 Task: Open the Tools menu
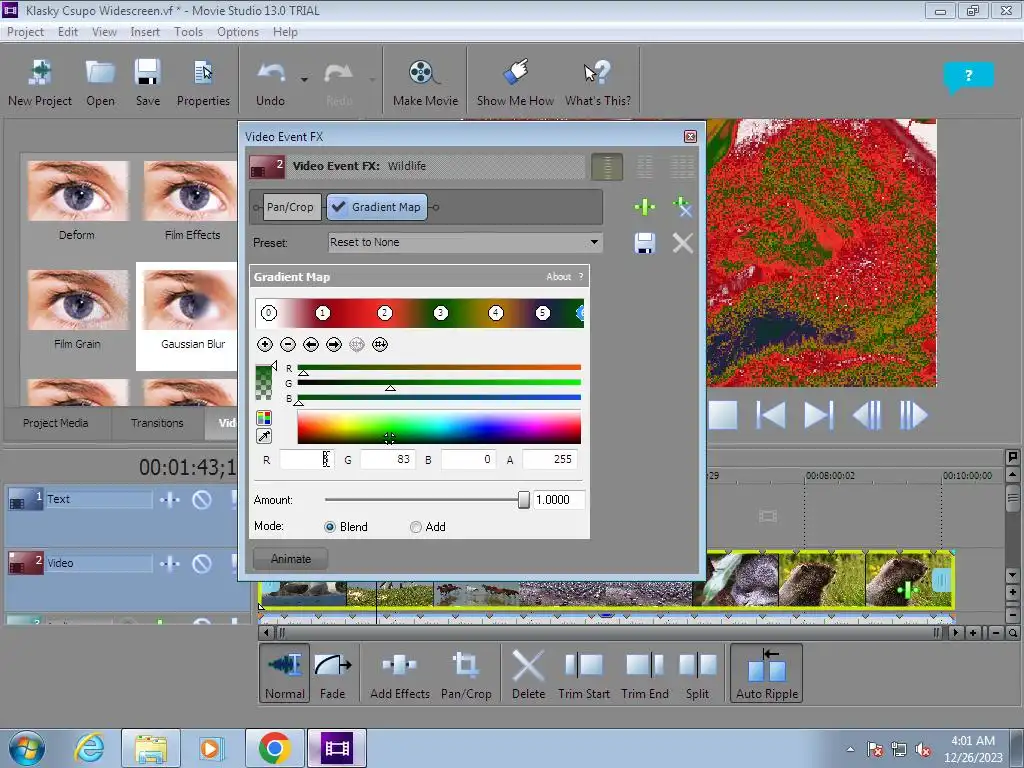point(188,31)
